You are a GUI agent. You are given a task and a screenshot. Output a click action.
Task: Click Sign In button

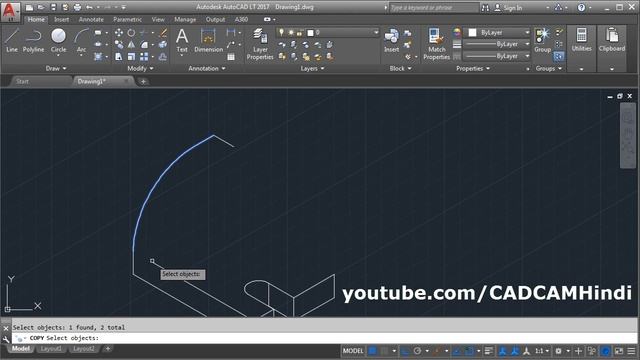508,8
